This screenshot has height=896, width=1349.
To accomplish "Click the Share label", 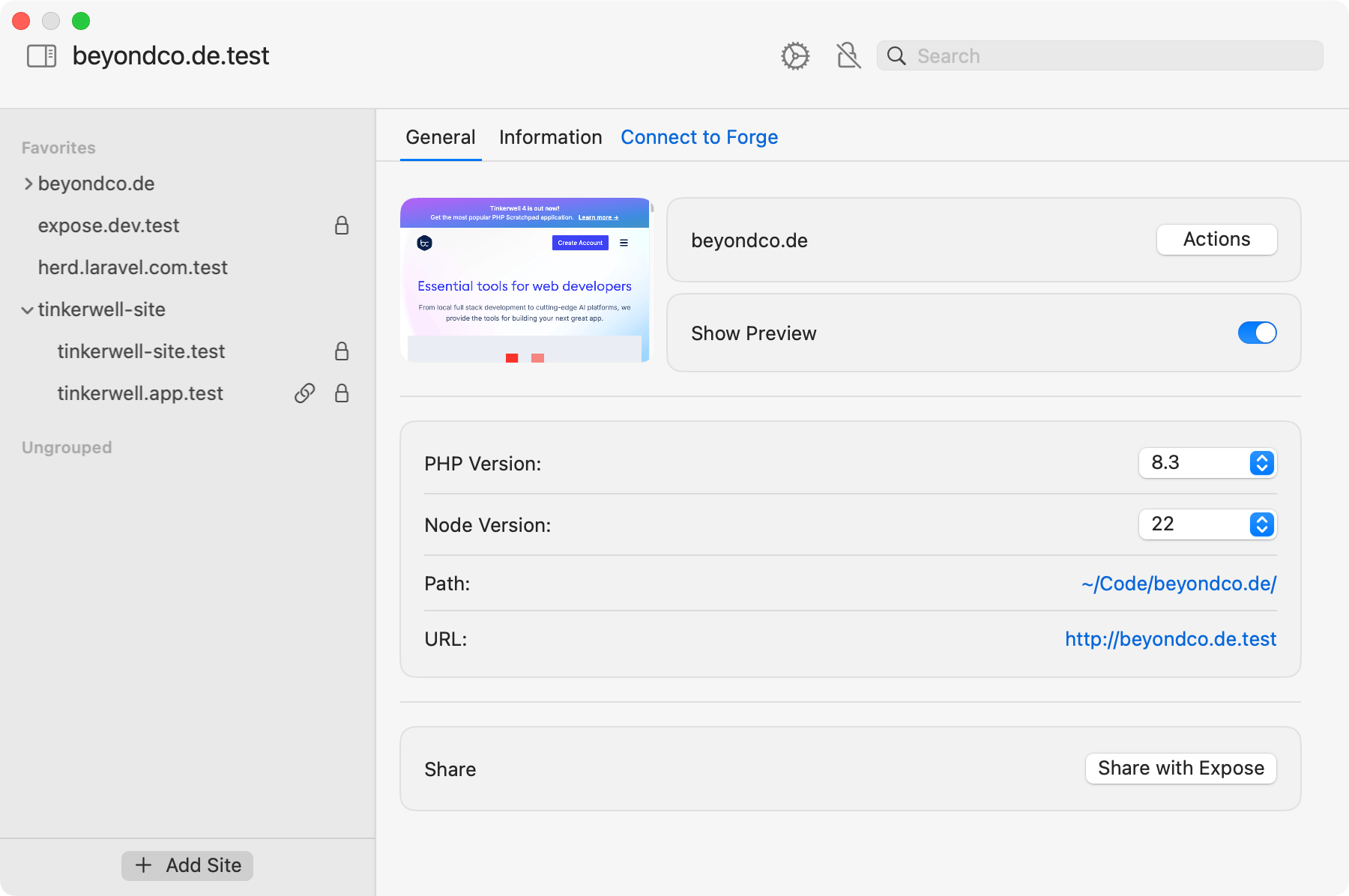I will [450, 769].
